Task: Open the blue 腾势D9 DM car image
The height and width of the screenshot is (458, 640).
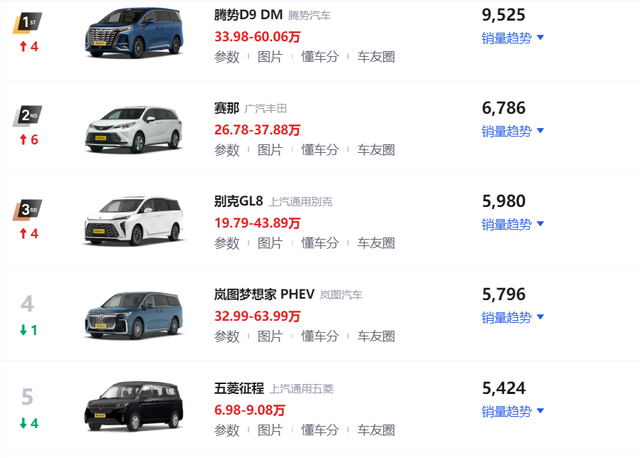Action: [x=134, y=33]
